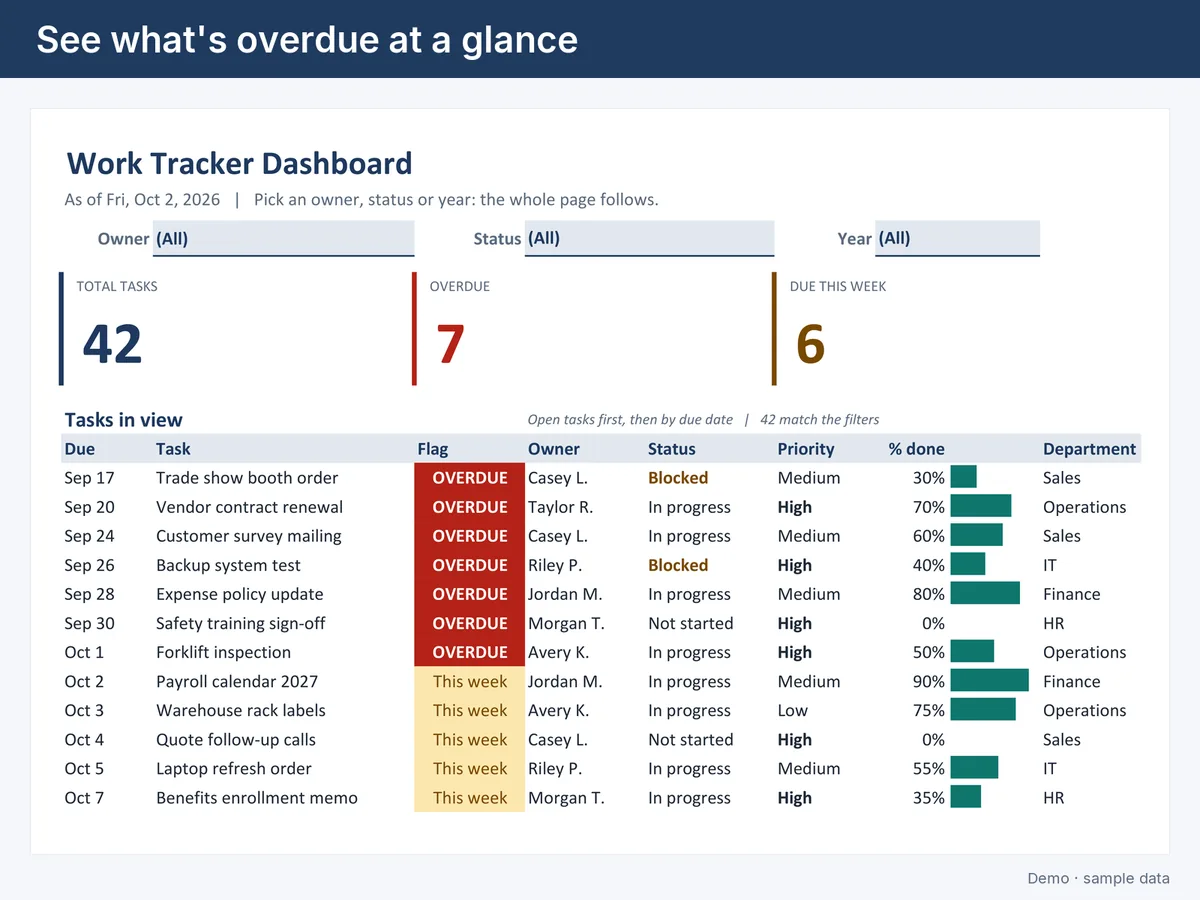Click the Vendor contract renewal task

pos(250,507)
